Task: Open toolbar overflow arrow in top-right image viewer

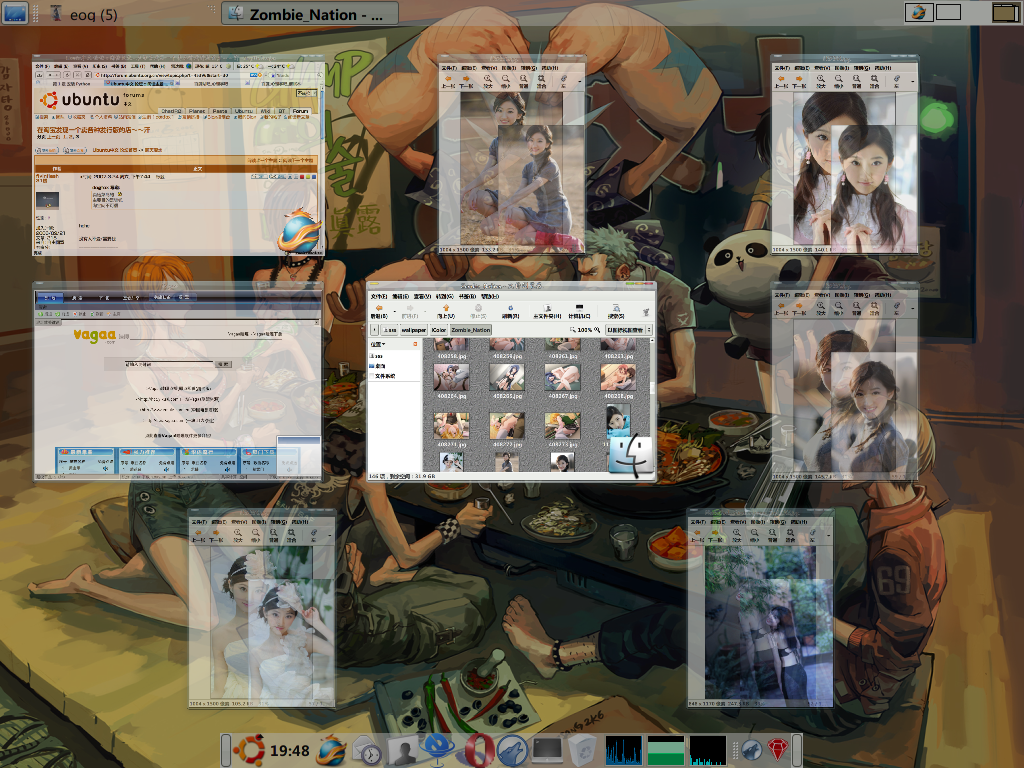Action: tap(912, 81)
